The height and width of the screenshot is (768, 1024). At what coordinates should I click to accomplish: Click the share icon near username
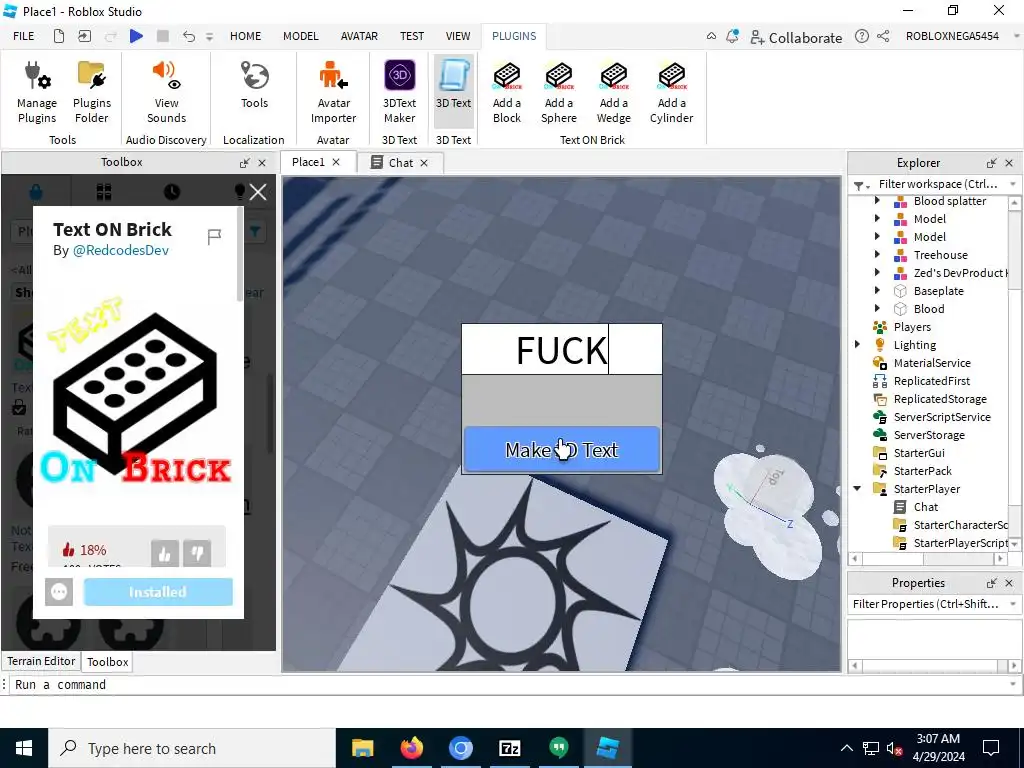click(x=883, y=36)
